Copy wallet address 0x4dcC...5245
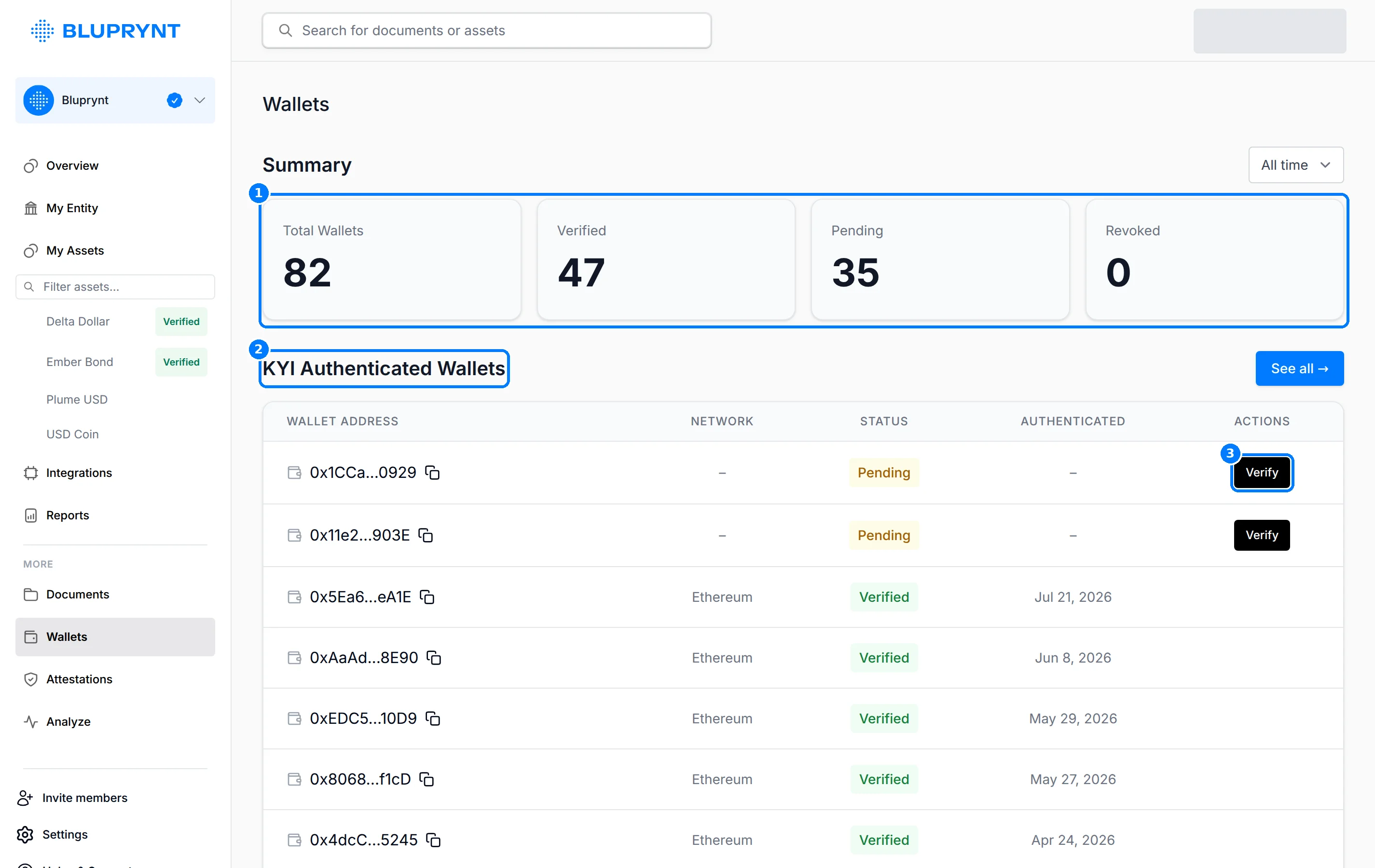 (433, 840)
